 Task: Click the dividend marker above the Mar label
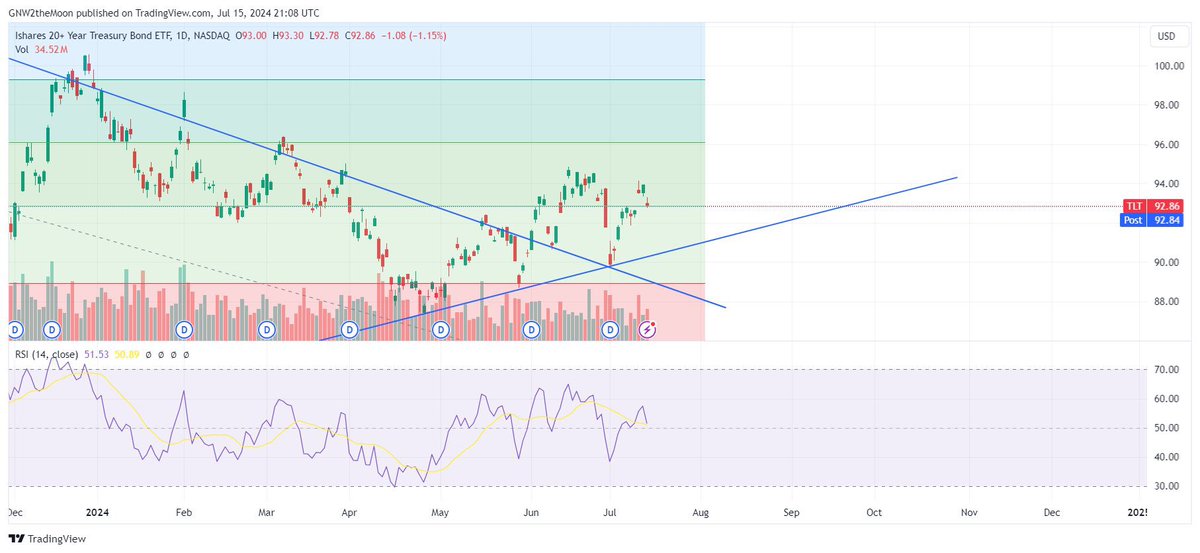click(267, 329)
